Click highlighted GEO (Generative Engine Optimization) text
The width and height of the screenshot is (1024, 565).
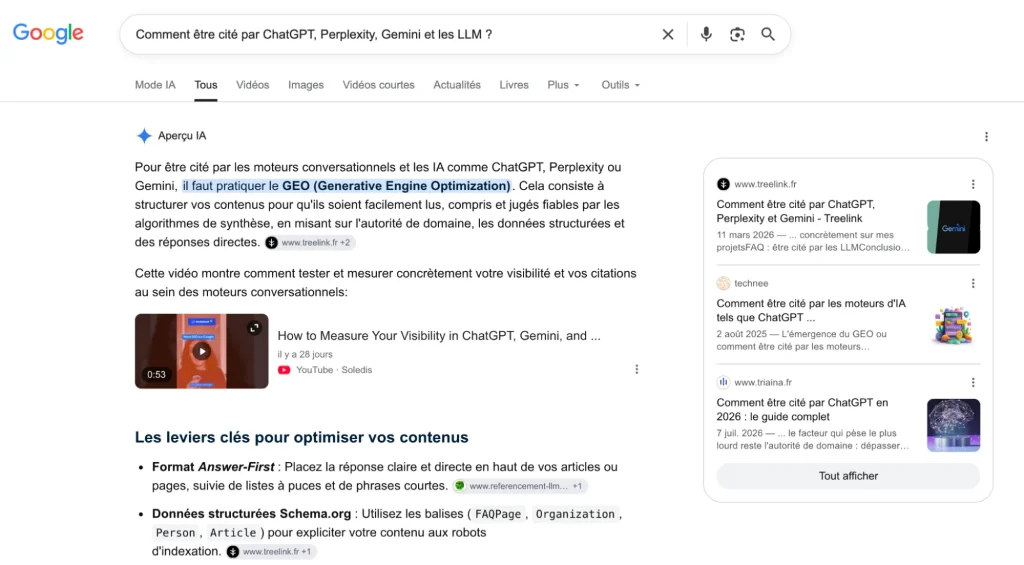coord(396,186)
